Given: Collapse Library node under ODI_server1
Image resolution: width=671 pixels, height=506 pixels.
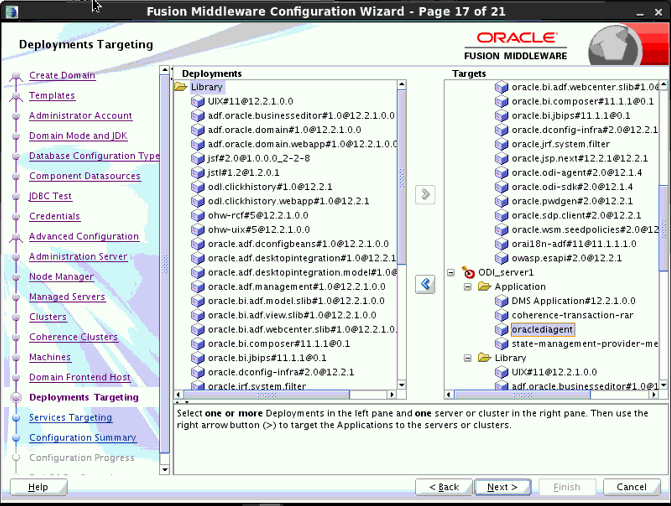Looking at the screenshot, I should tap(468, 358).
